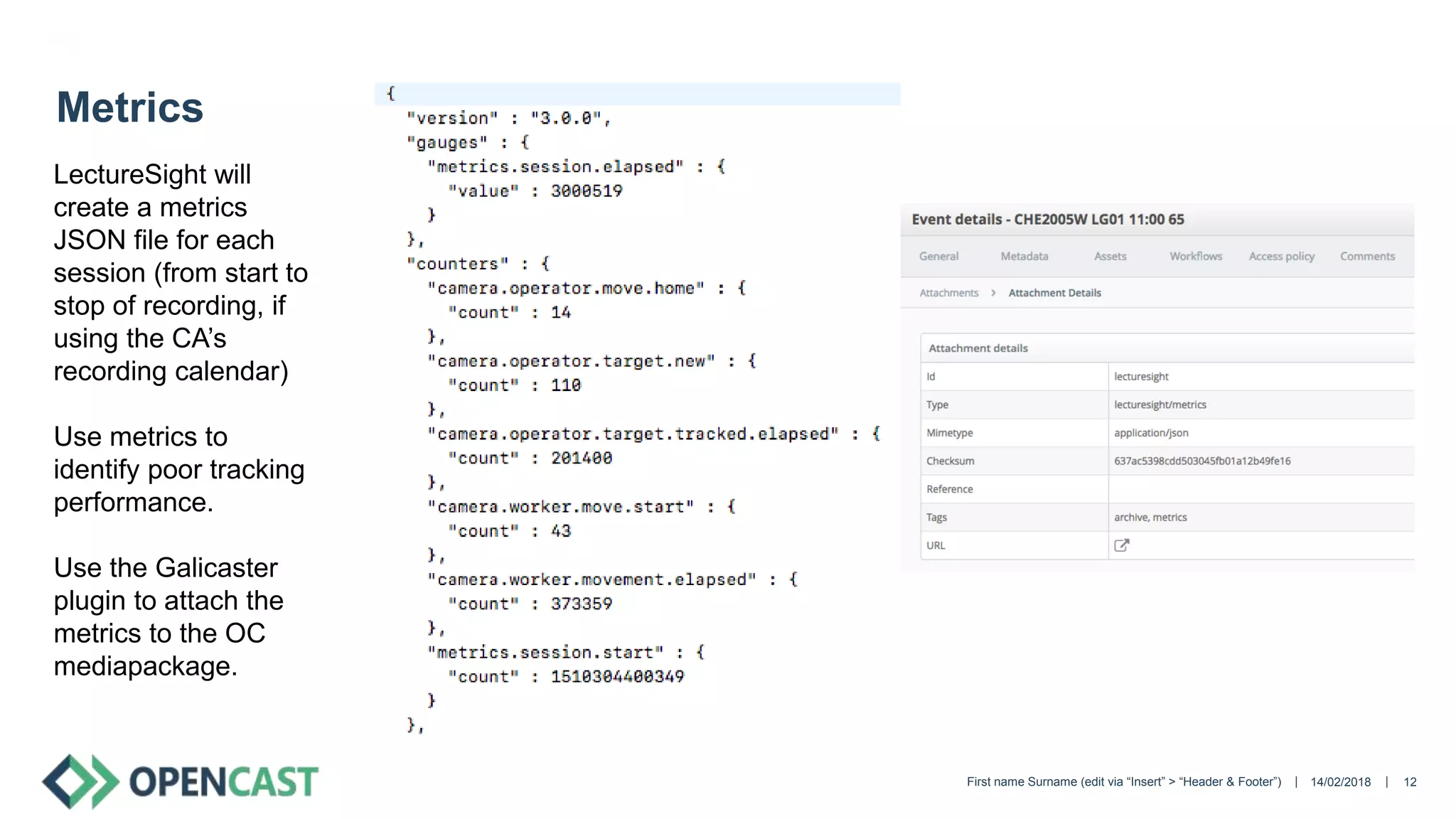Click the "camera.worker.move.start" key
The image size is (1456, 819).
pos(560,508)
